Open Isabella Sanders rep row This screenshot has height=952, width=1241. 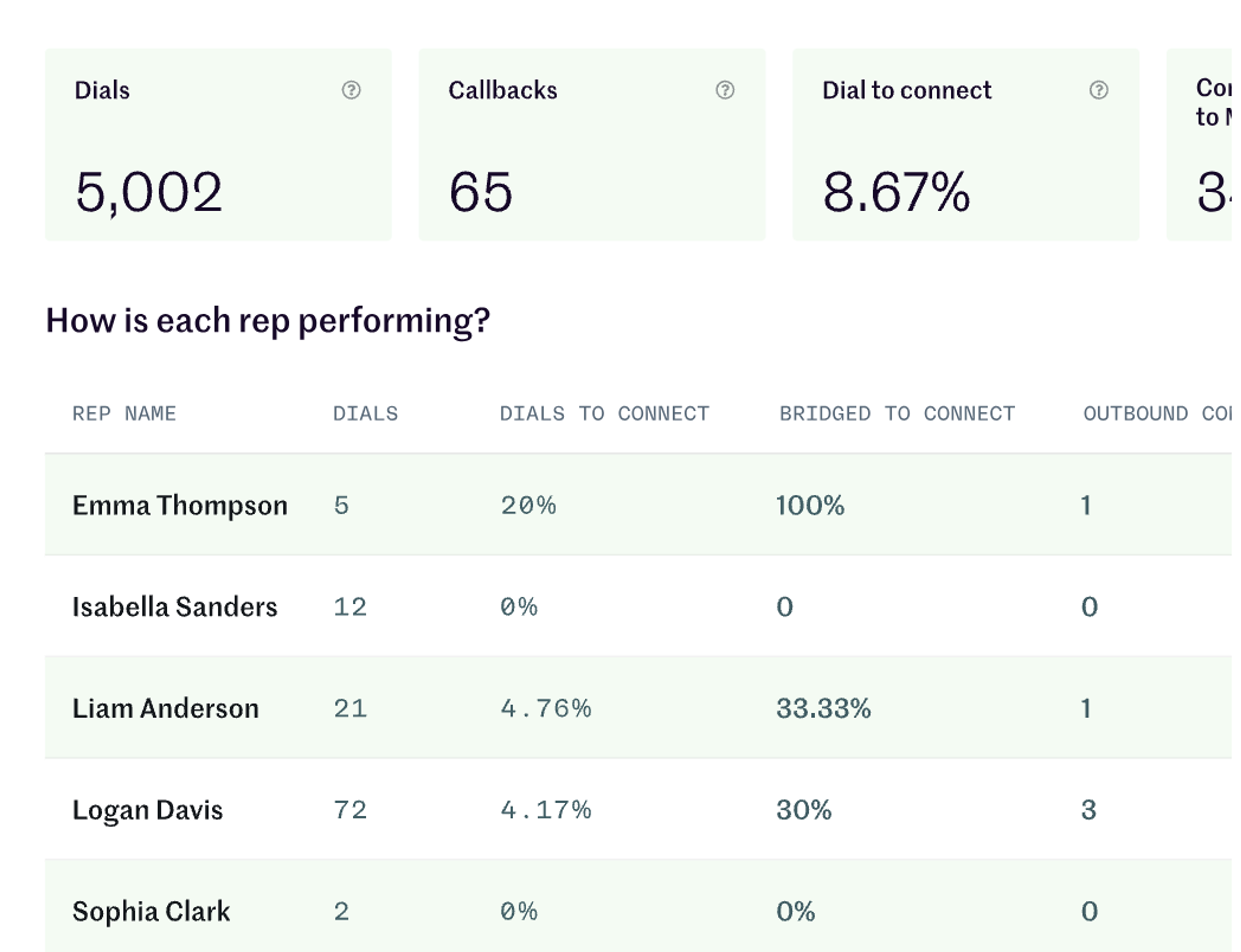pyautogui.click(x=175, y=607)
